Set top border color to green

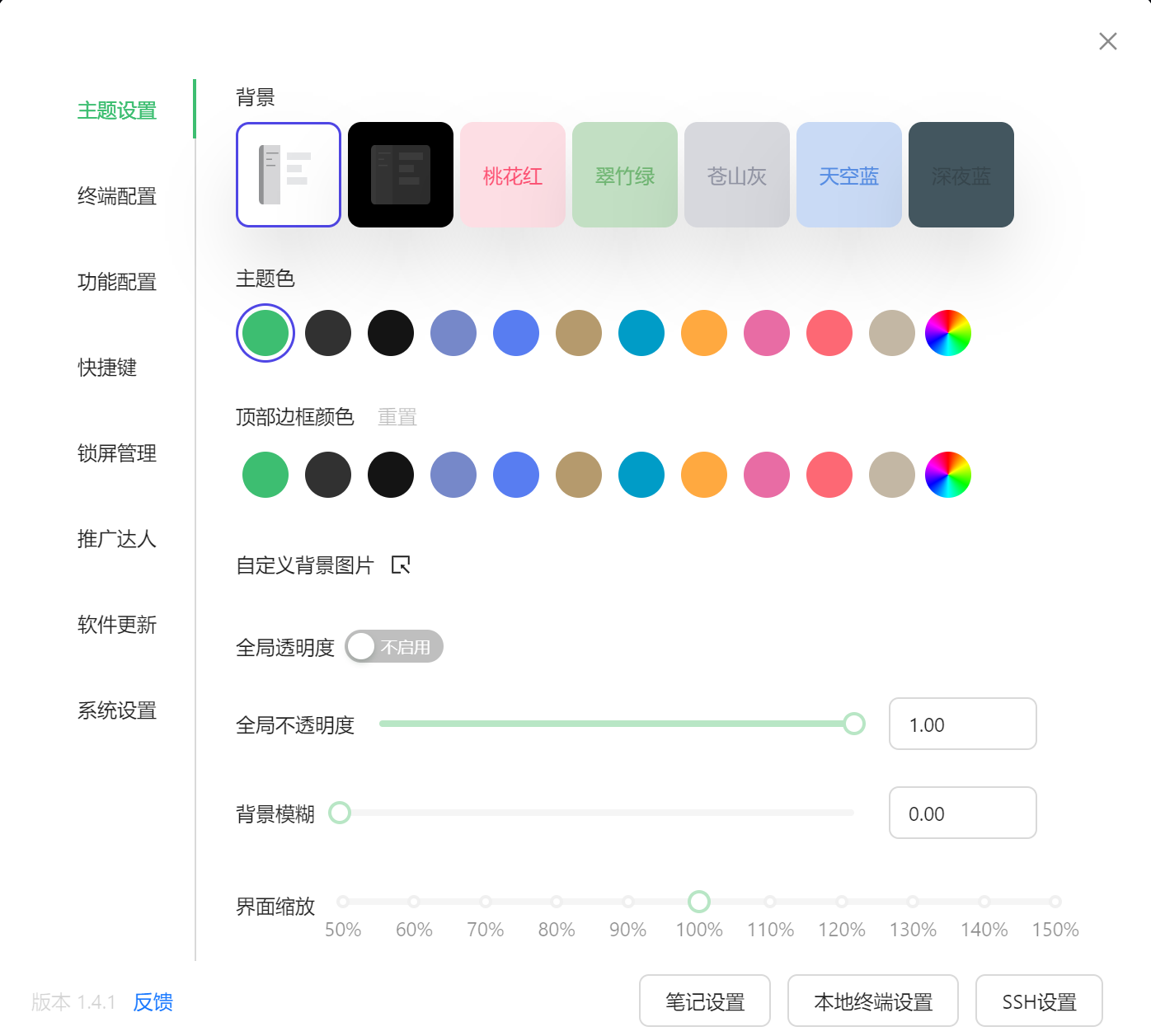(x=265, y=475)
